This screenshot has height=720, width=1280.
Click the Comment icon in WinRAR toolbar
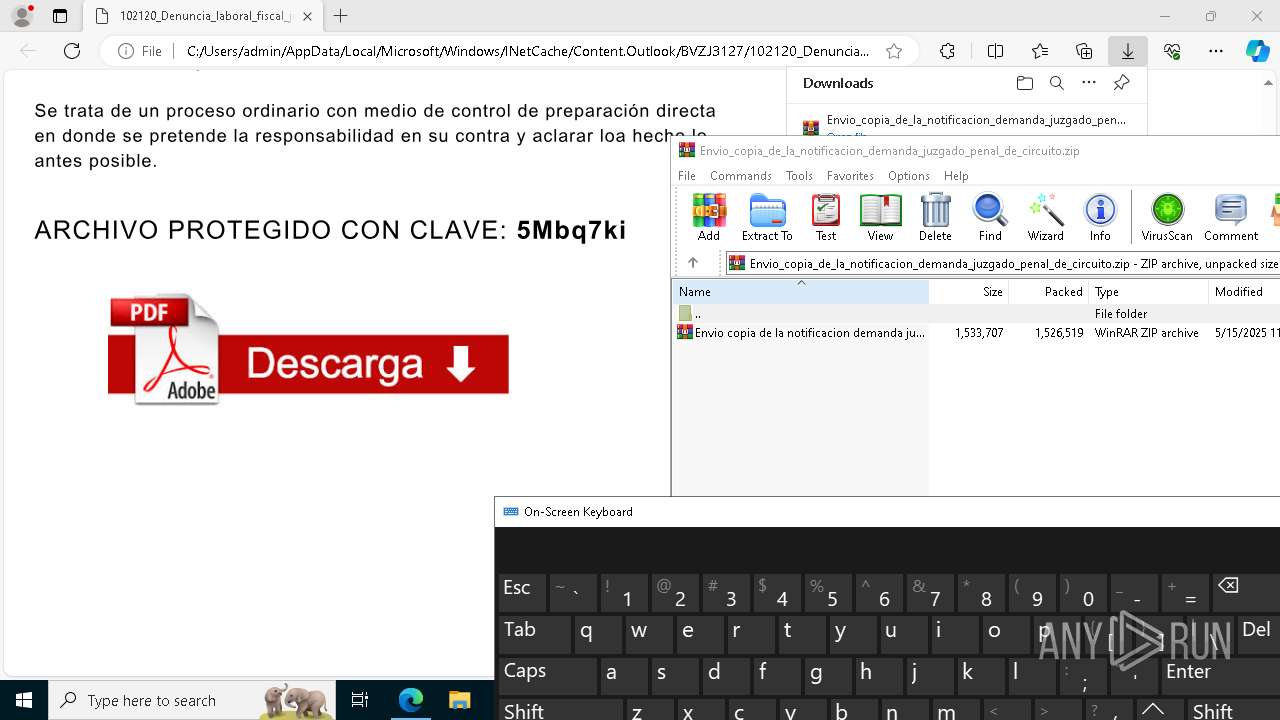point(1231,217)
